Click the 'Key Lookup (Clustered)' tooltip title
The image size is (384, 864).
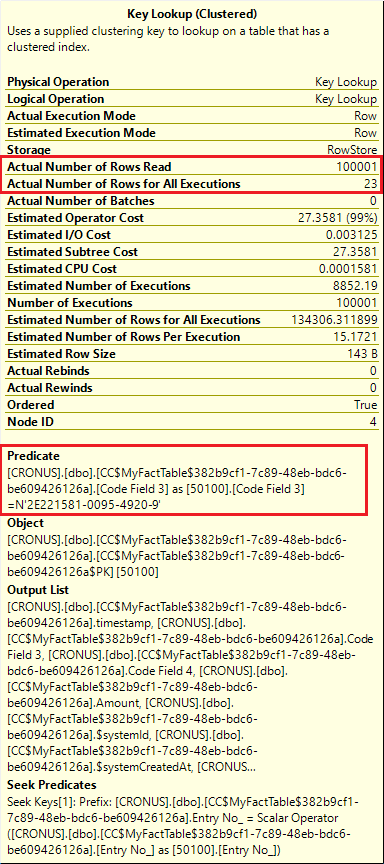point(192,14)
